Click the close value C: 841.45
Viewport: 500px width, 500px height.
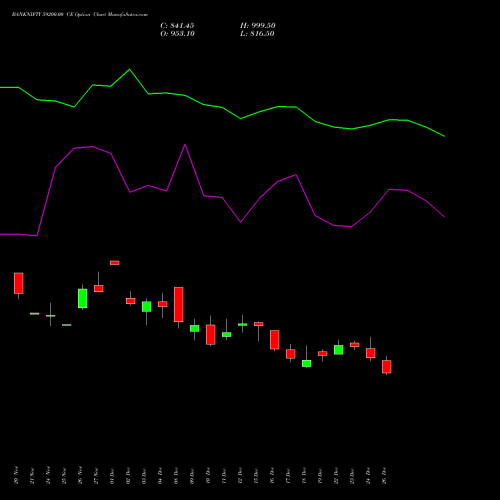[x=177, y=26]
